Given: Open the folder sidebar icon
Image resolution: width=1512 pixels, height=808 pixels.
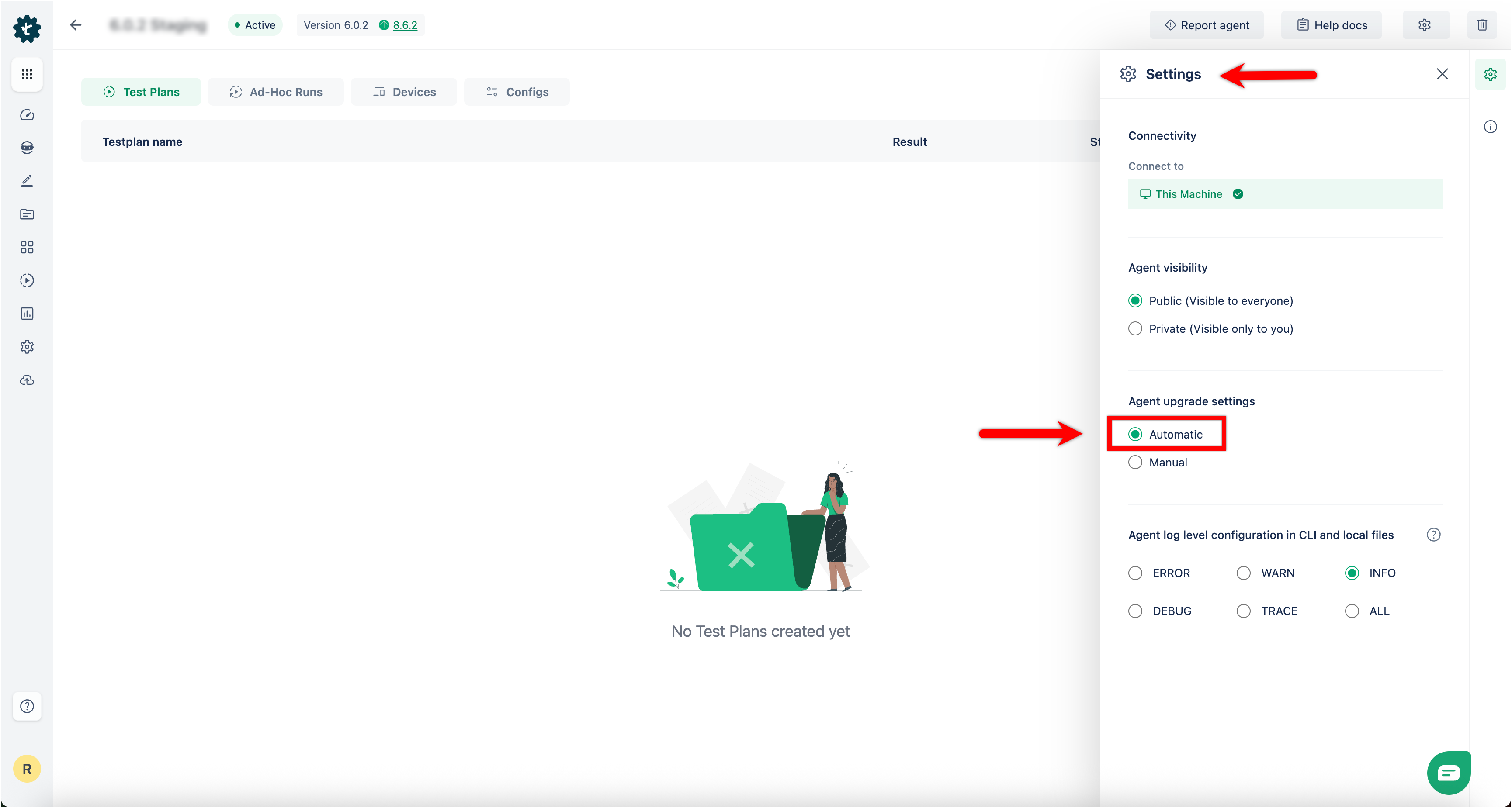Looking at the screenshot, I should coord(27,214).
